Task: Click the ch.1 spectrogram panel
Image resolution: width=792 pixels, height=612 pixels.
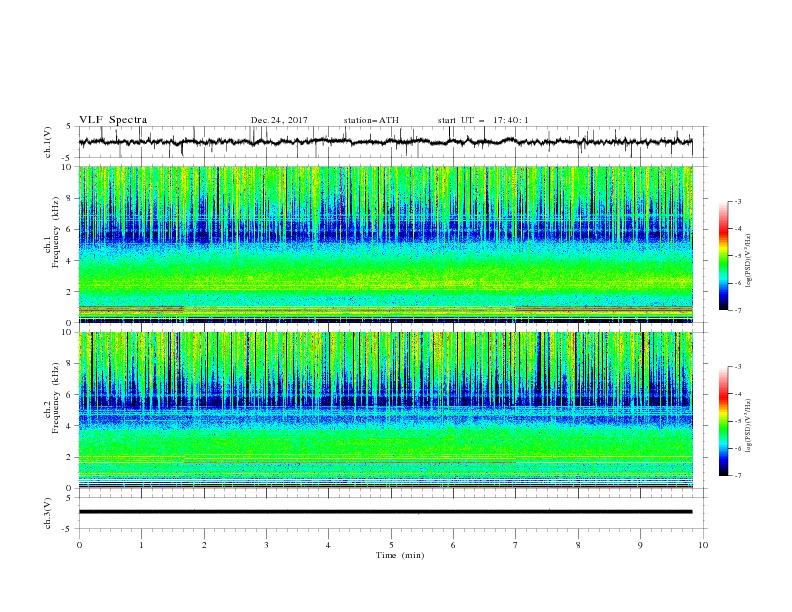Action: pos(385,244)
